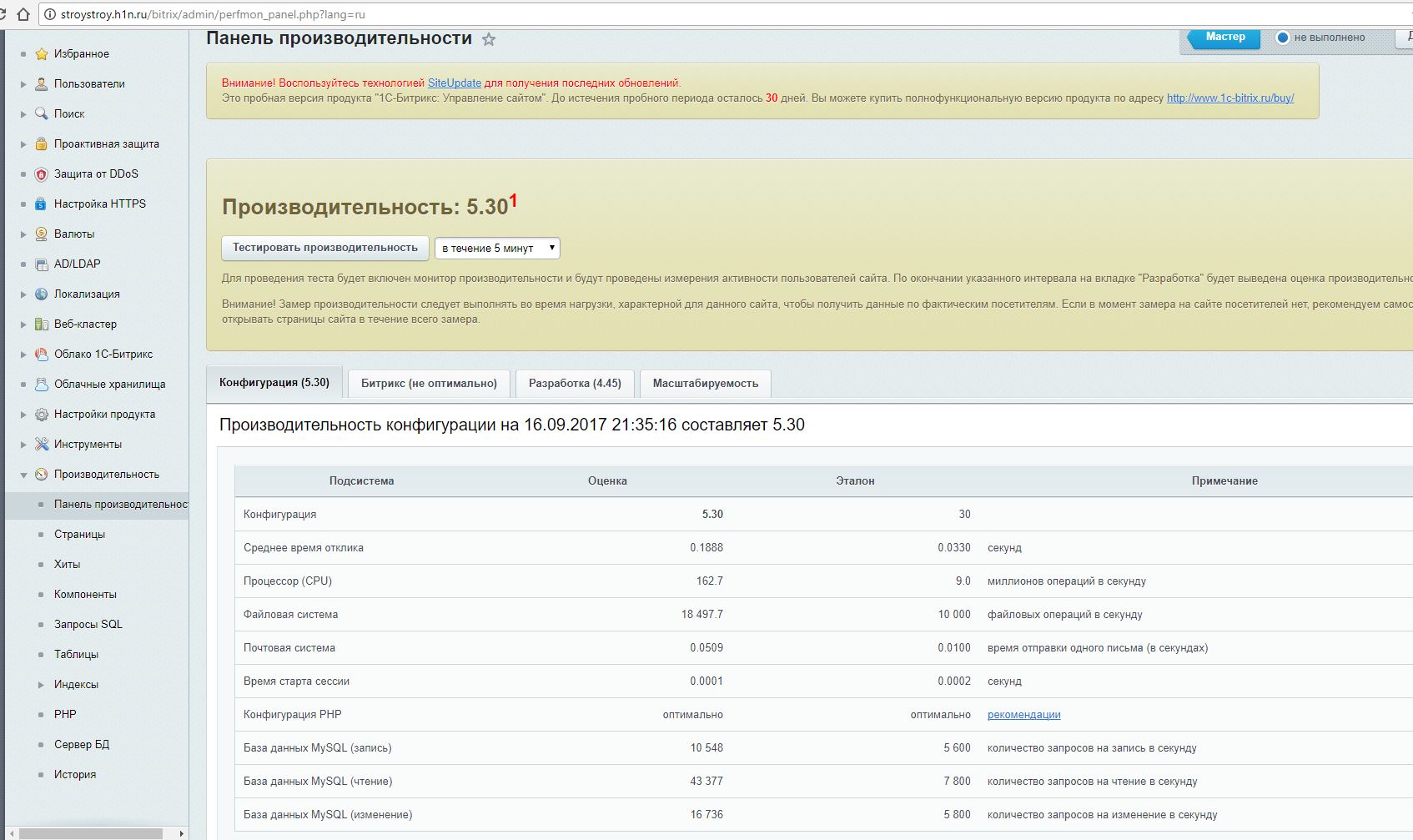Select the 'не выполнено' radio button
The height and width of the screenshot is (840, 1413).
[x=1283, y=38]
